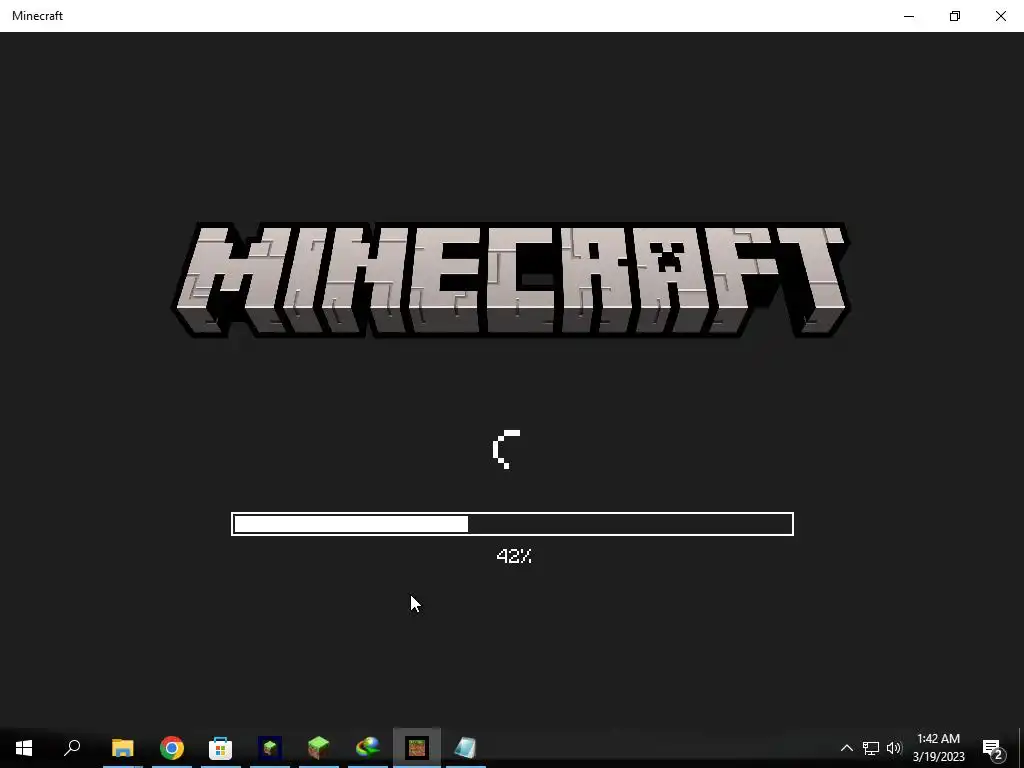1024x768 pixels.
Task: Open the large grass block taskbar icon
Action: click(319, 747)
